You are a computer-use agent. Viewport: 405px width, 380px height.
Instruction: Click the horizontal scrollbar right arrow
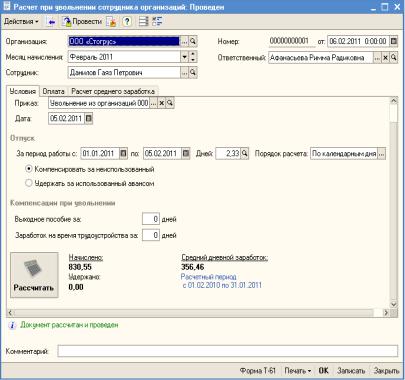(386, 313)
